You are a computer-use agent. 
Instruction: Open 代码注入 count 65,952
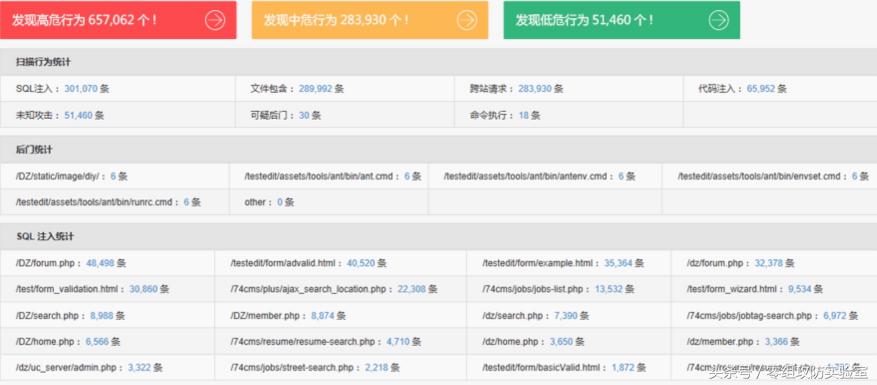(x=761, y=88)
